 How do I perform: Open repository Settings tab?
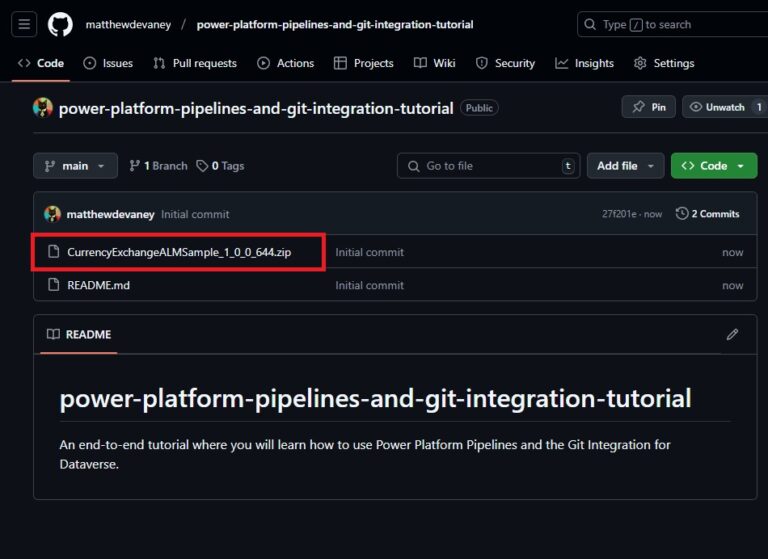point(664,63)
